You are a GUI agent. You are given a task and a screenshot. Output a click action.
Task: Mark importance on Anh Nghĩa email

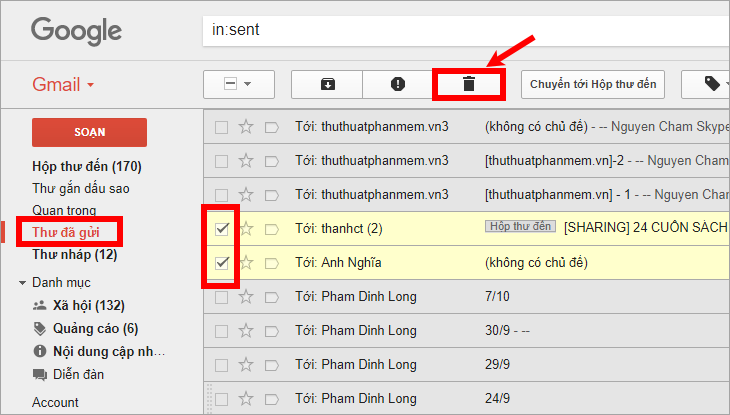point(271,263)
